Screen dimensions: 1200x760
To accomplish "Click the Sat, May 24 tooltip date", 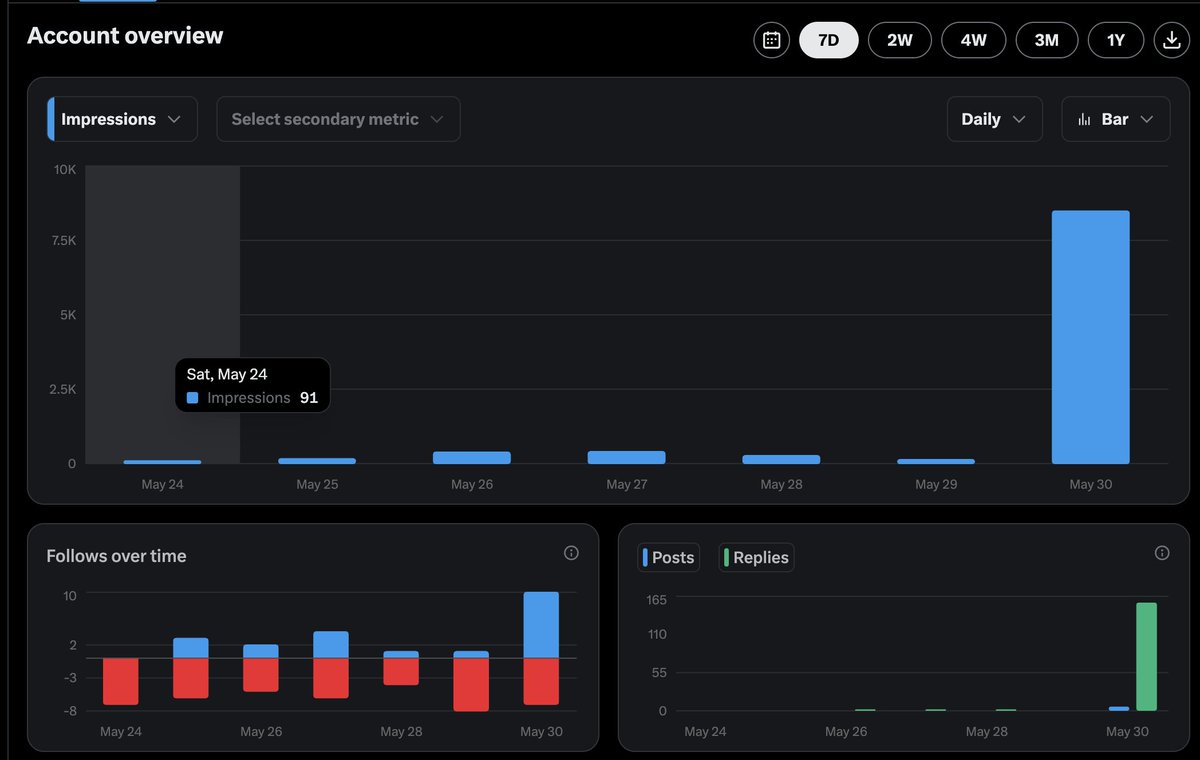I will coord(227,374).
